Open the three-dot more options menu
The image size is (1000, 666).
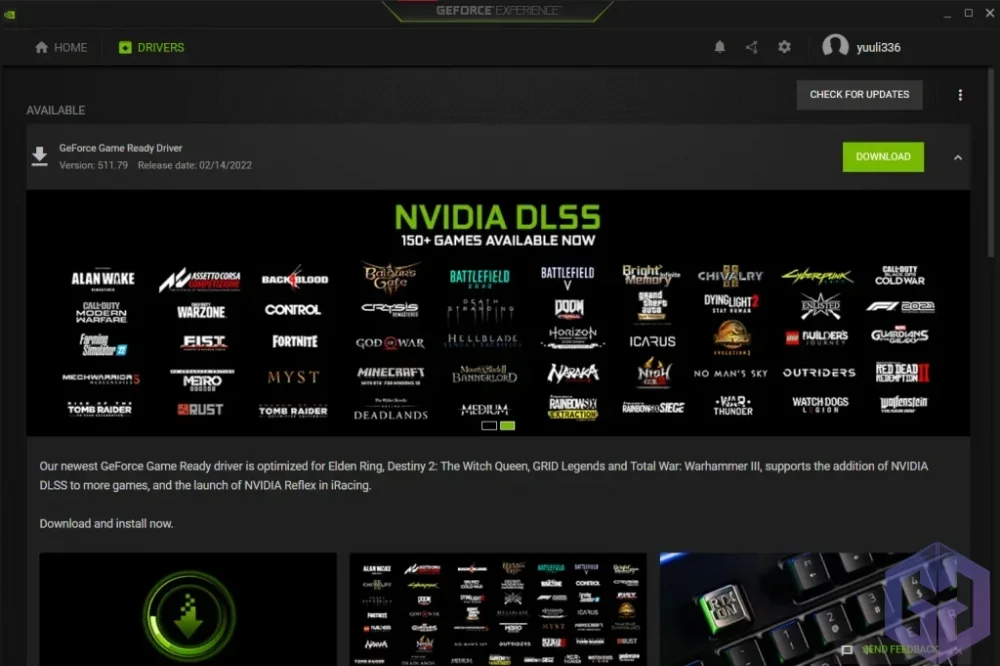coord(960,95)
